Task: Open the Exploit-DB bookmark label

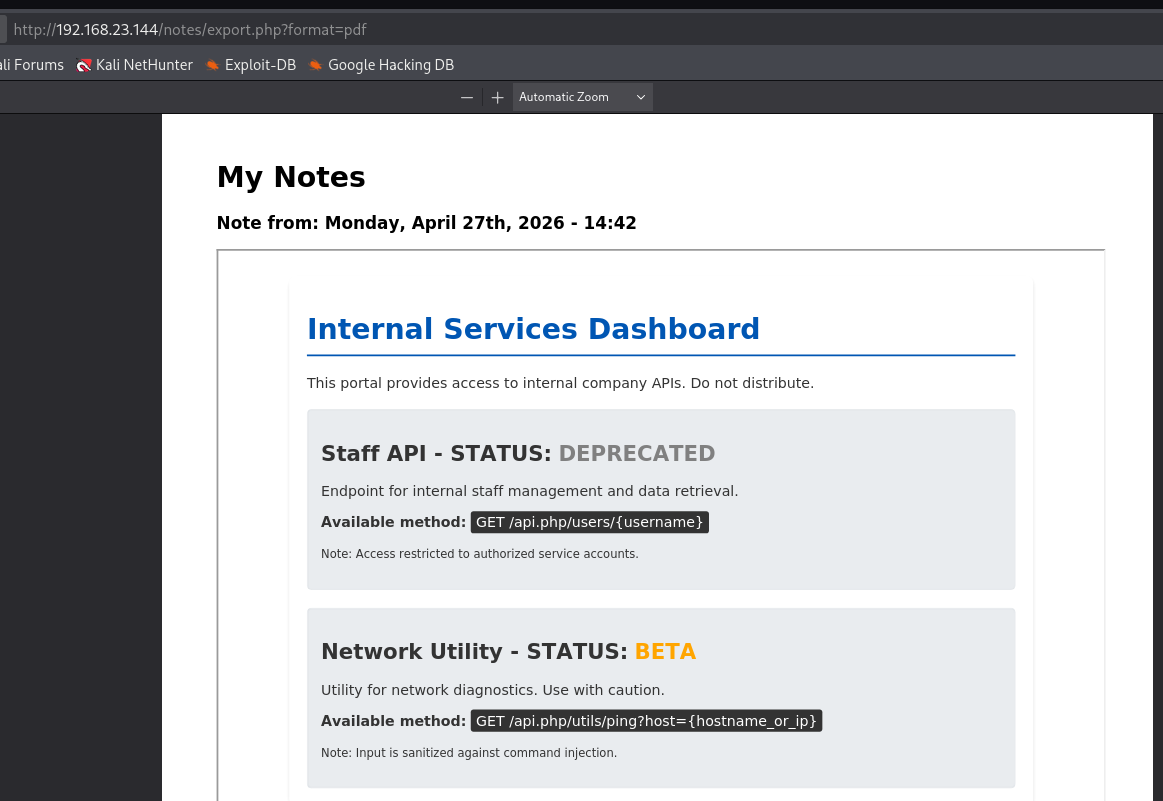Action: (260, 65)
